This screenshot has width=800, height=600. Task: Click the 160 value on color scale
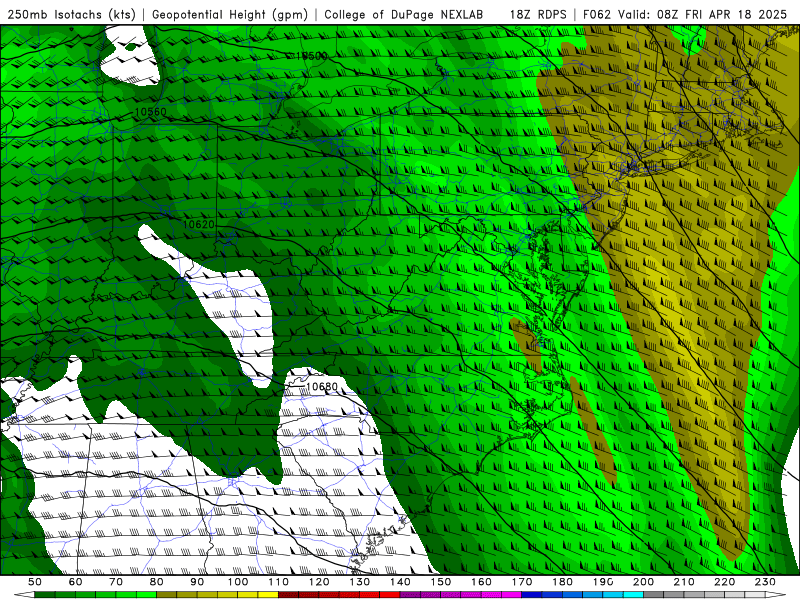481,582
